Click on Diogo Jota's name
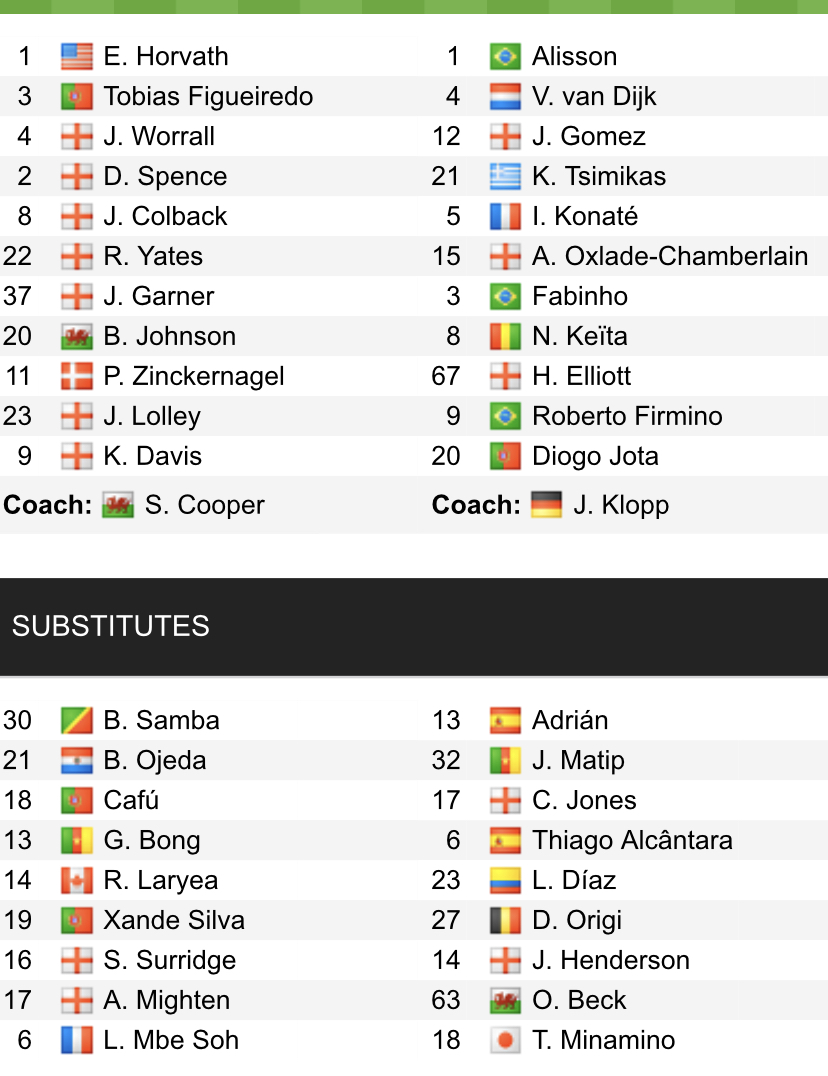 [595, 456]
